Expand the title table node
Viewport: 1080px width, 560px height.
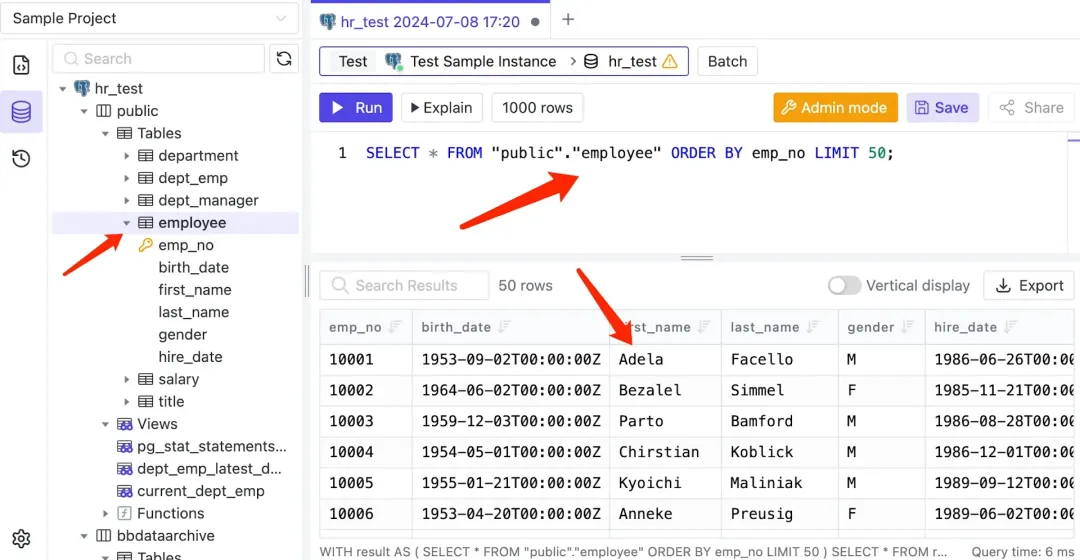pyautogui.click(x=127, y=402)
